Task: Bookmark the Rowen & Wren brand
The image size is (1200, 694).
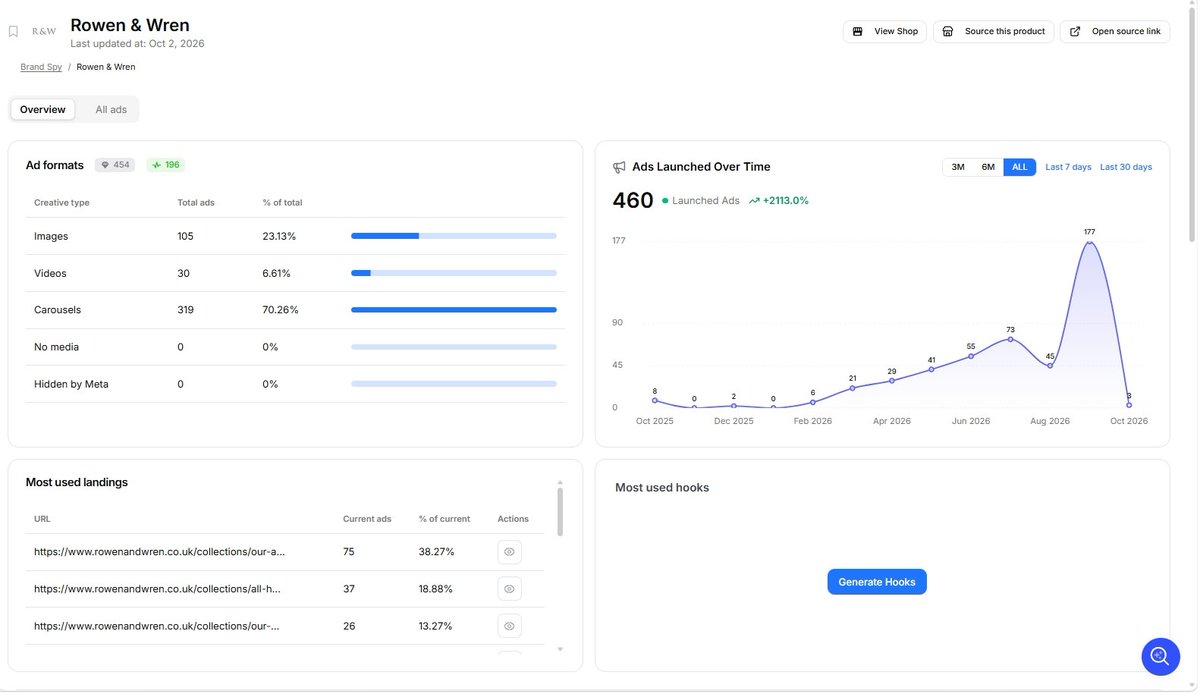Action: pos(13,31)
